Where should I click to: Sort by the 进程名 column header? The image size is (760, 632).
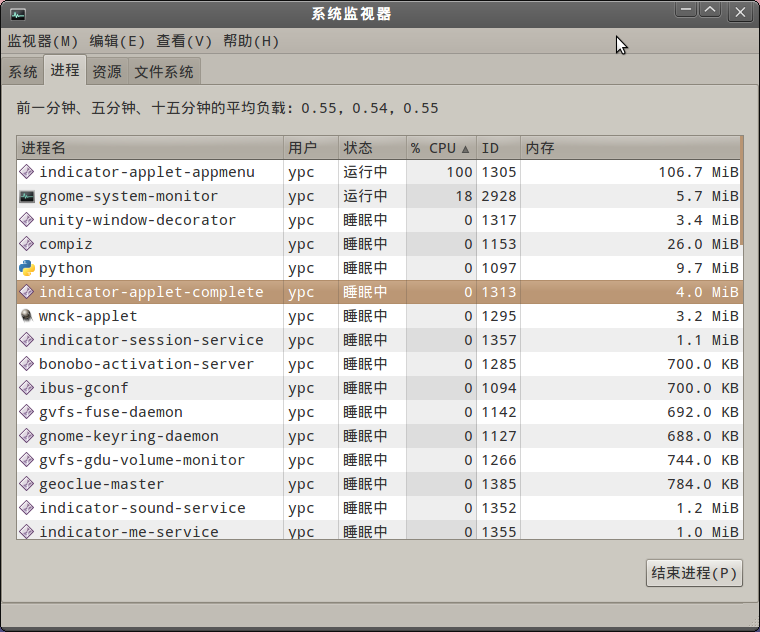[150, 148]
